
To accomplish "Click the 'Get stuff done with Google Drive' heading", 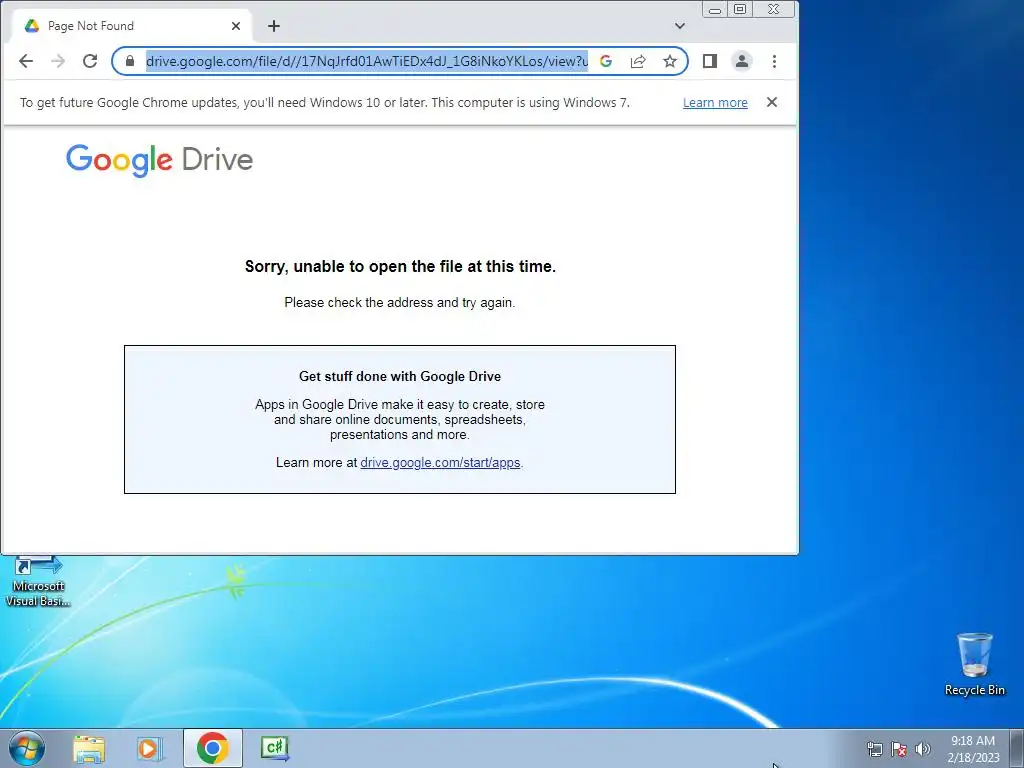I will [x=400, y=376].
